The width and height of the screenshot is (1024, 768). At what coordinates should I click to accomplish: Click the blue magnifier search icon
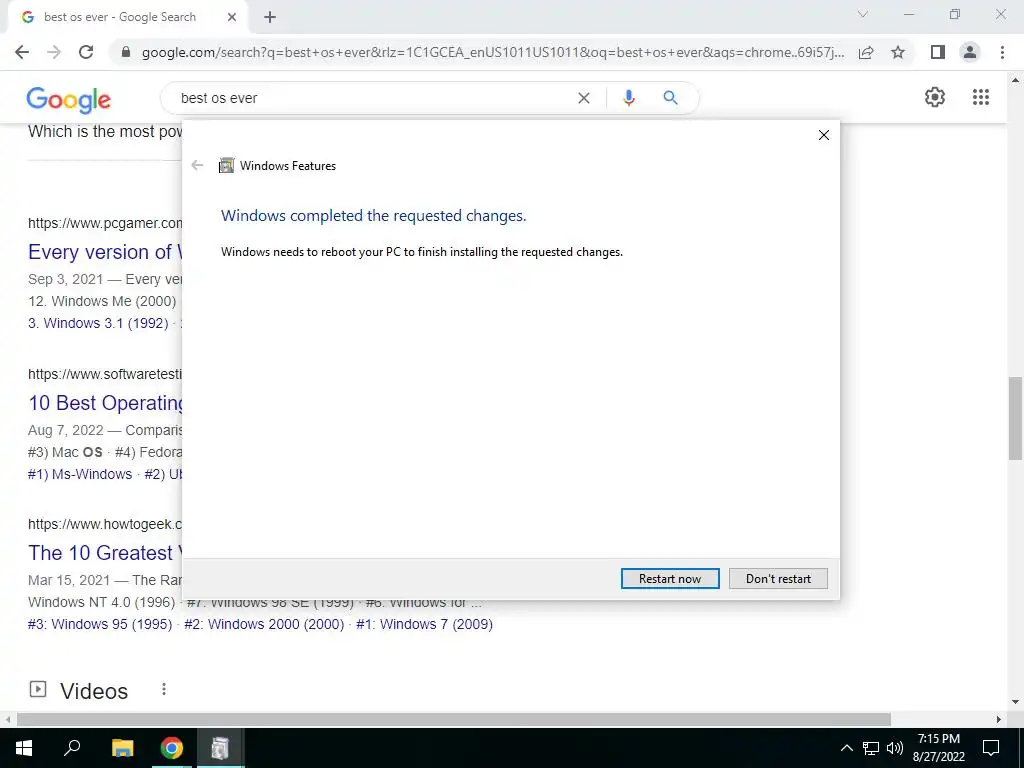coord(670,98)
